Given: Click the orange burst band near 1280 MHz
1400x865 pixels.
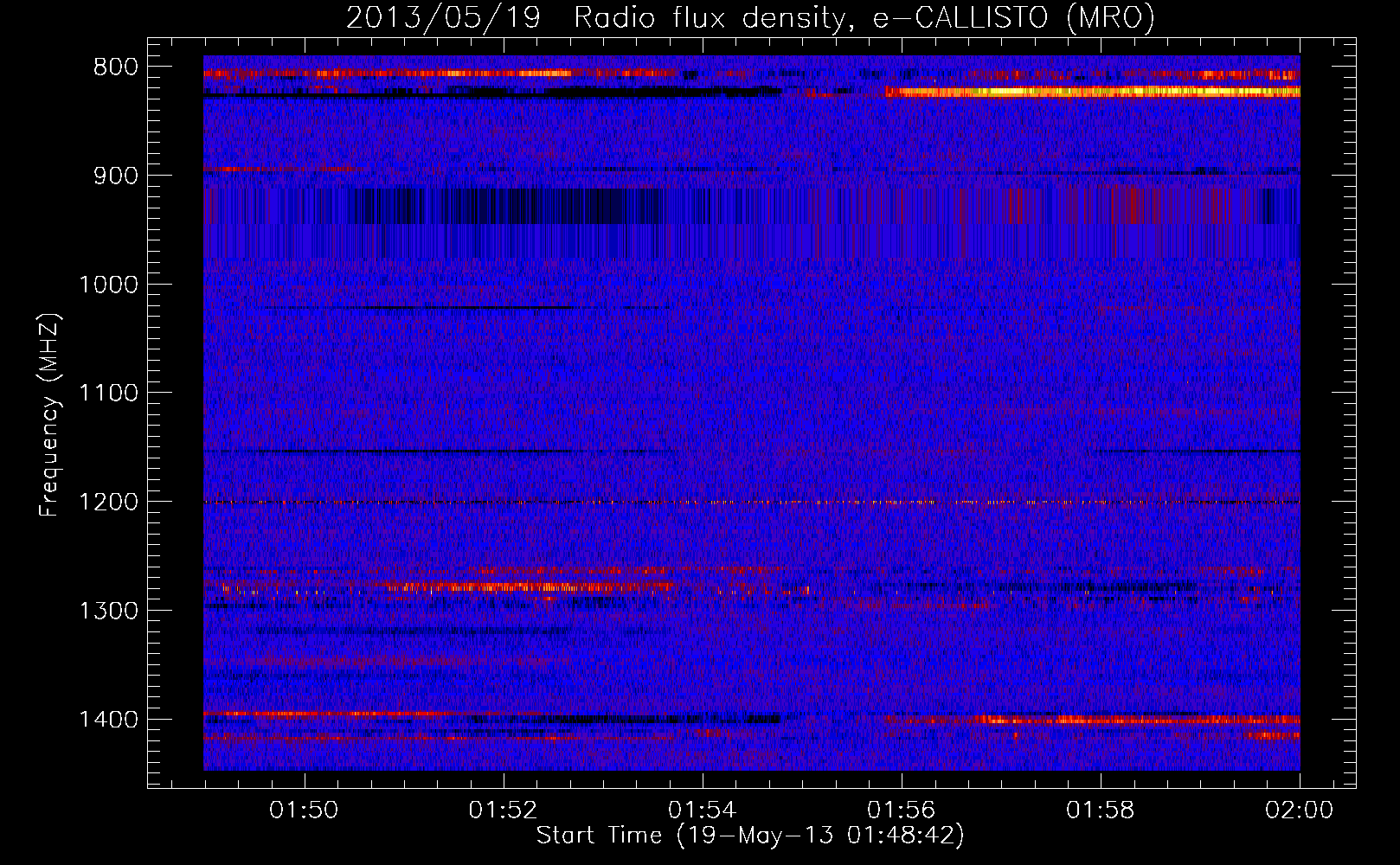Looking at the screenshot, I should [528, 586].
